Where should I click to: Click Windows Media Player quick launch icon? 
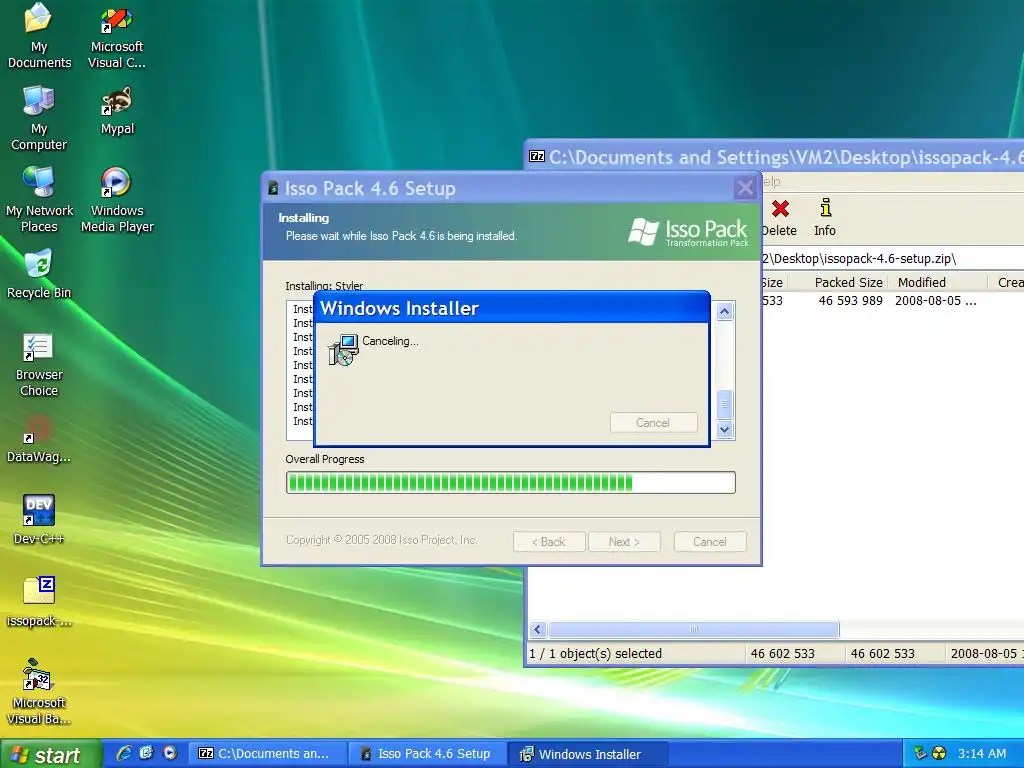170,753
